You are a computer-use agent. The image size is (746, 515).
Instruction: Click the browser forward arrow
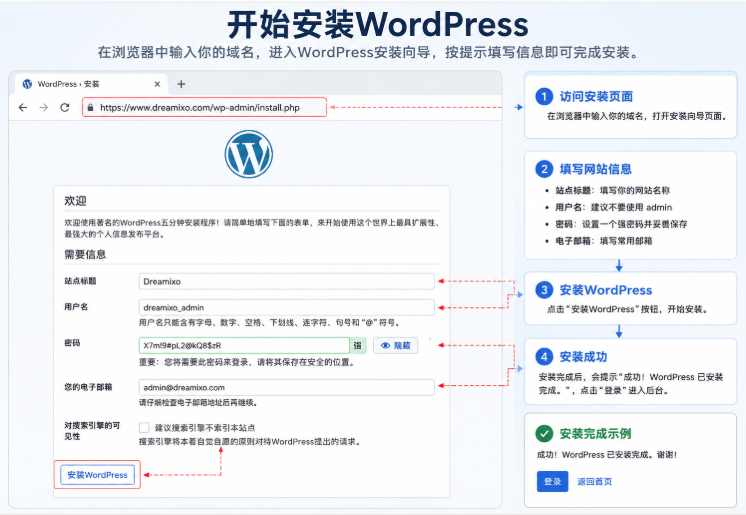click(44, 108)
